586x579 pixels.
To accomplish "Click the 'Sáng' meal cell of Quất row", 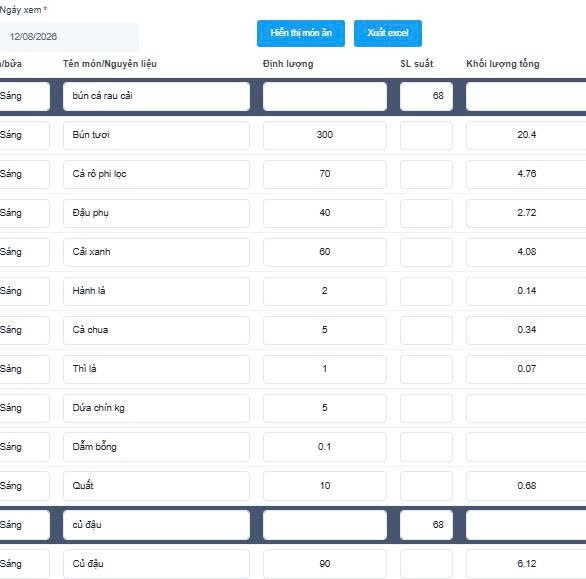I will (25, 486).
